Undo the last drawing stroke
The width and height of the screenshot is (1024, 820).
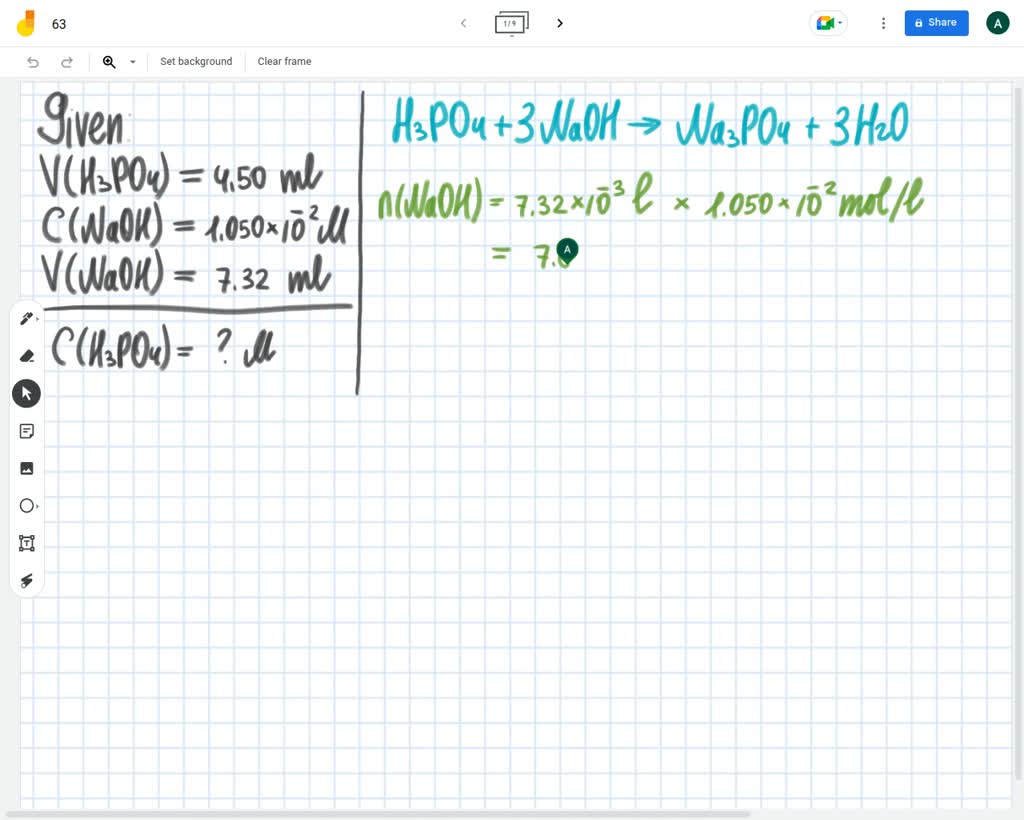tap(32, 61)
